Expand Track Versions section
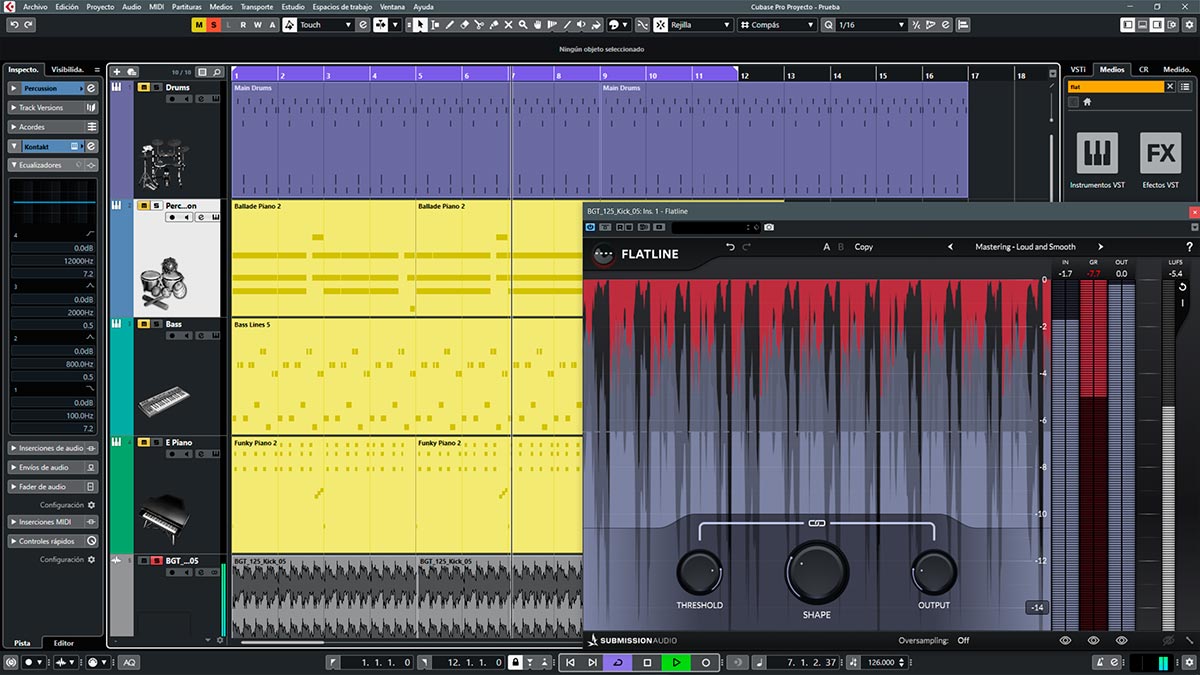The height and width of the screenshot is (675, 1200). [x=54, y=107]
